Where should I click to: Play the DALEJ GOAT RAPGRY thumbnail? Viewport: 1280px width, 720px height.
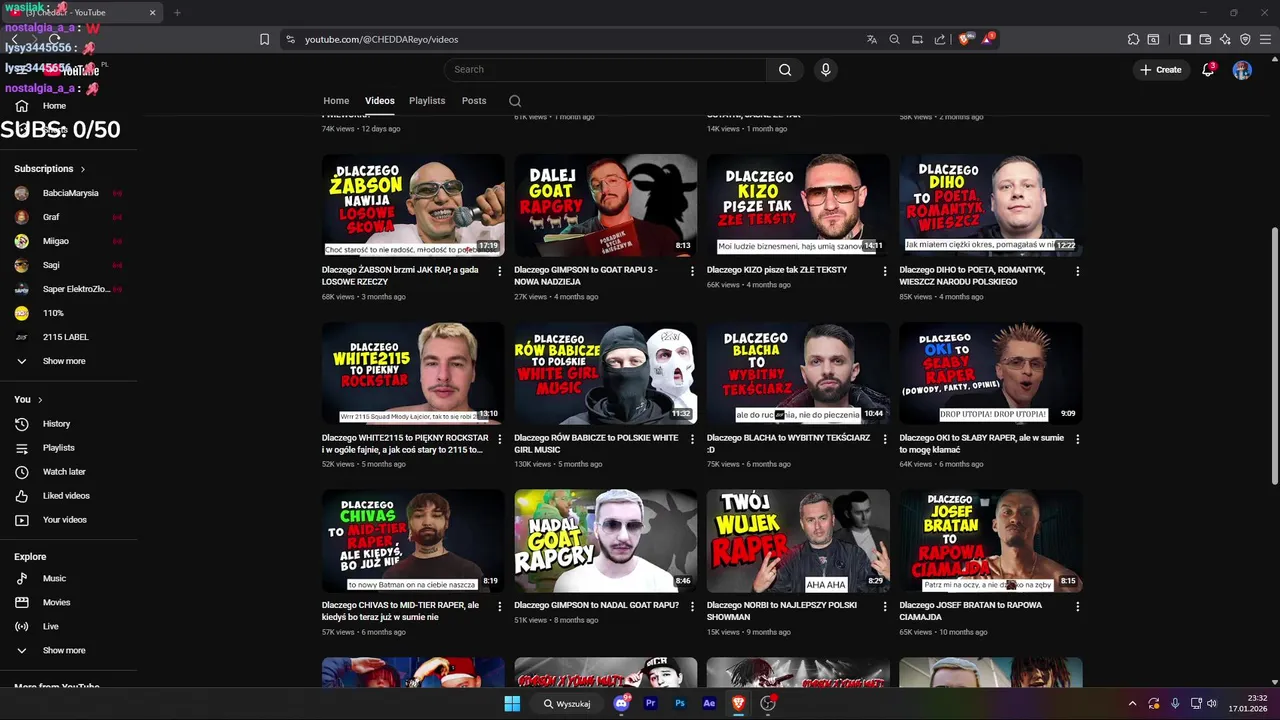pyautogui.click(x=606, y=205)
